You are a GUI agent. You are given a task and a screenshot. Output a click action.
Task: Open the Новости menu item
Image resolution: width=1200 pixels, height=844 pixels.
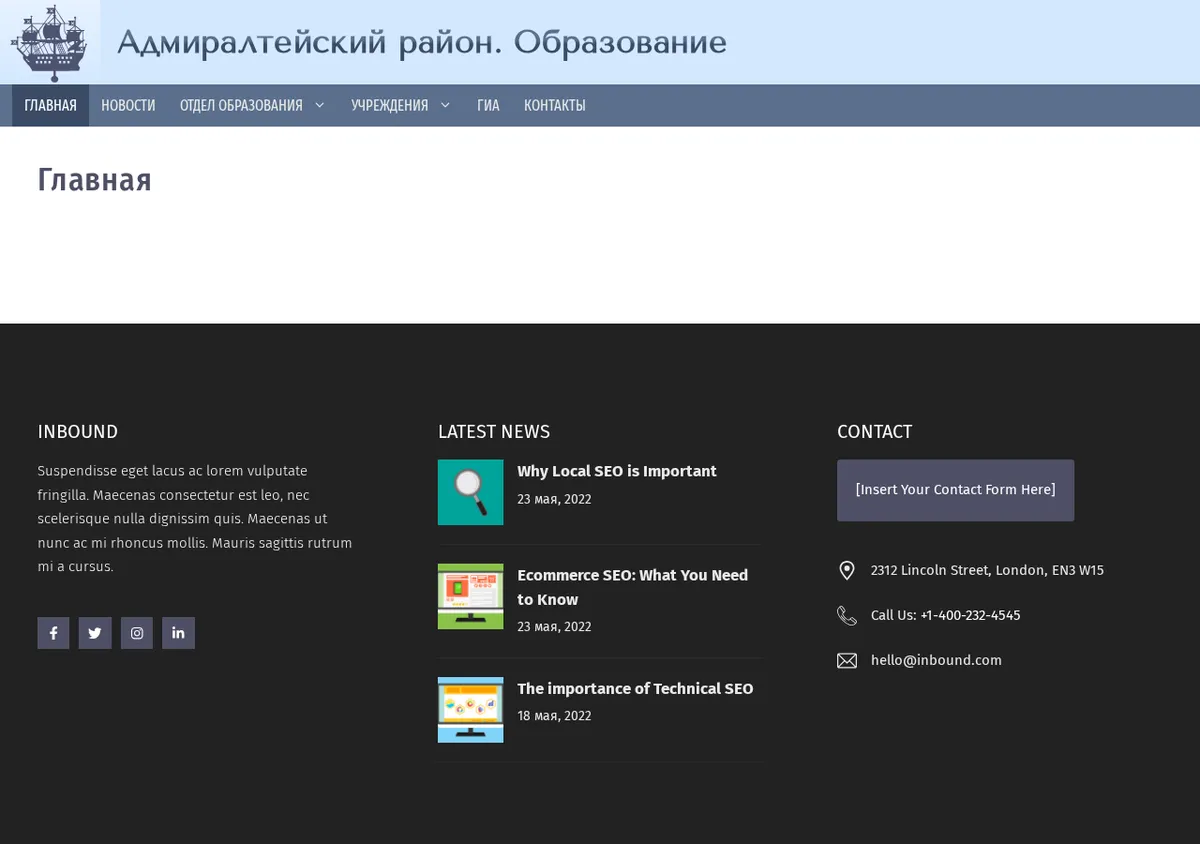[128, 105]
